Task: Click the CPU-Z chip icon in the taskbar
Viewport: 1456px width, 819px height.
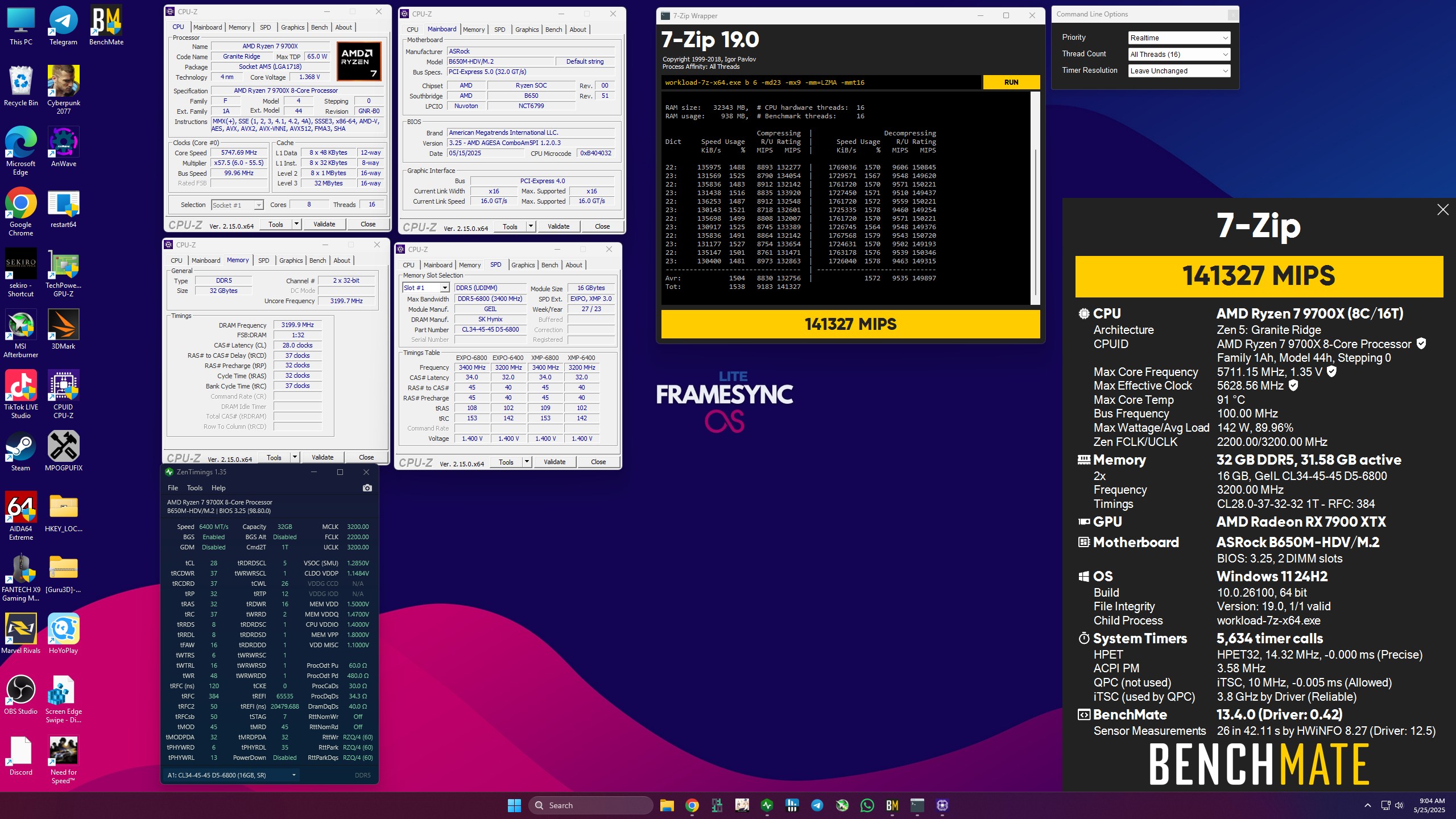Action: pyautogui.click(x=942, y=805)
